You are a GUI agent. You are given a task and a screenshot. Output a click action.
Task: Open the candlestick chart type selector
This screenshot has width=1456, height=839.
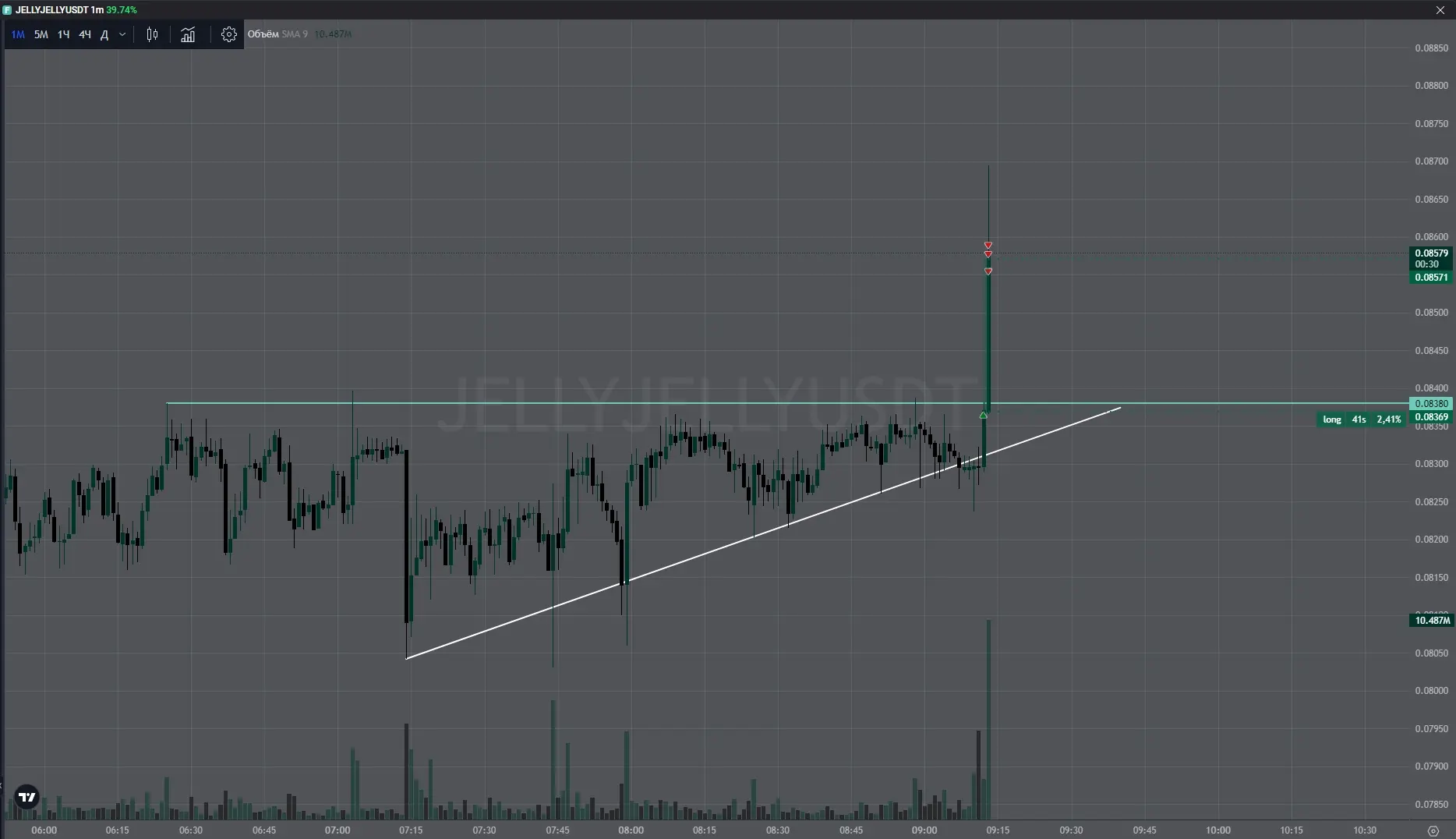click(x=153, y=34)
